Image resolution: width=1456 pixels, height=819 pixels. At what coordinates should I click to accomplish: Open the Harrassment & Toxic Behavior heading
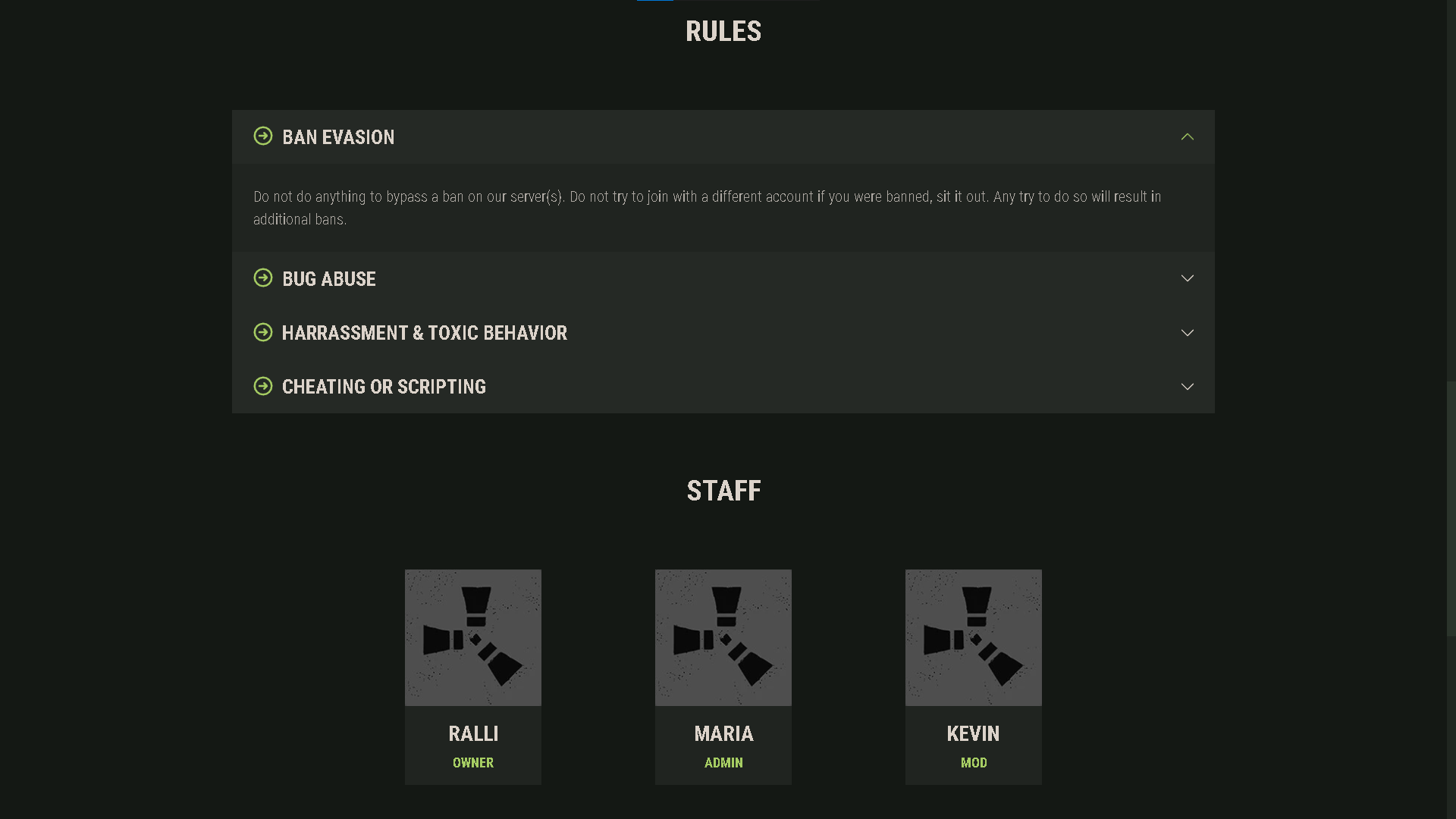pos(425,333)
